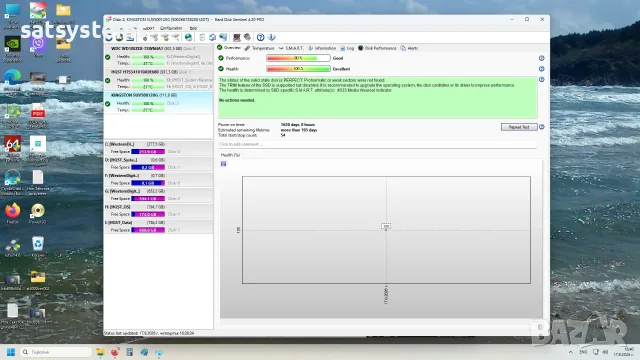This screenshot has width=640, height=360.
Task: Select the F: partition entry
Action: (x=158, y=179)
